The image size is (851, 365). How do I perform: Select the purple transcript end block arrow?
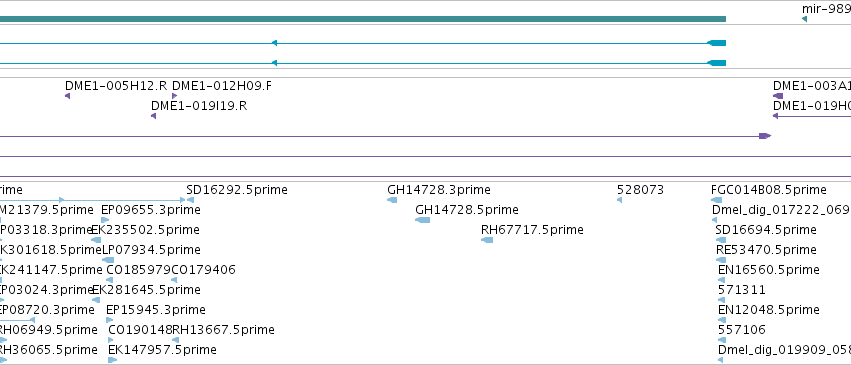pos(765,136)
